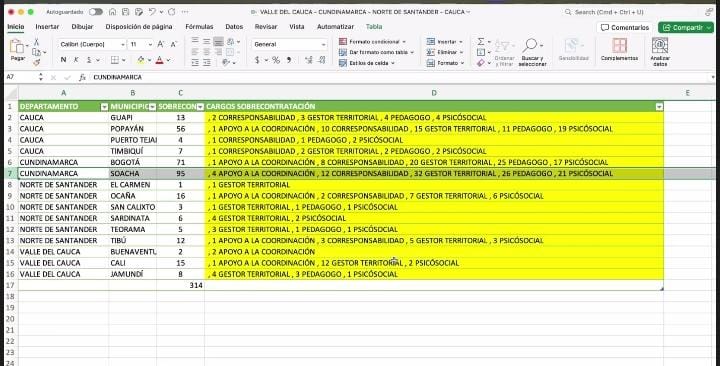The height and width of the screenshot is (366, 720).
Task: Apply comma style icon
Action: pyautogui.click(x=289, y=60)
